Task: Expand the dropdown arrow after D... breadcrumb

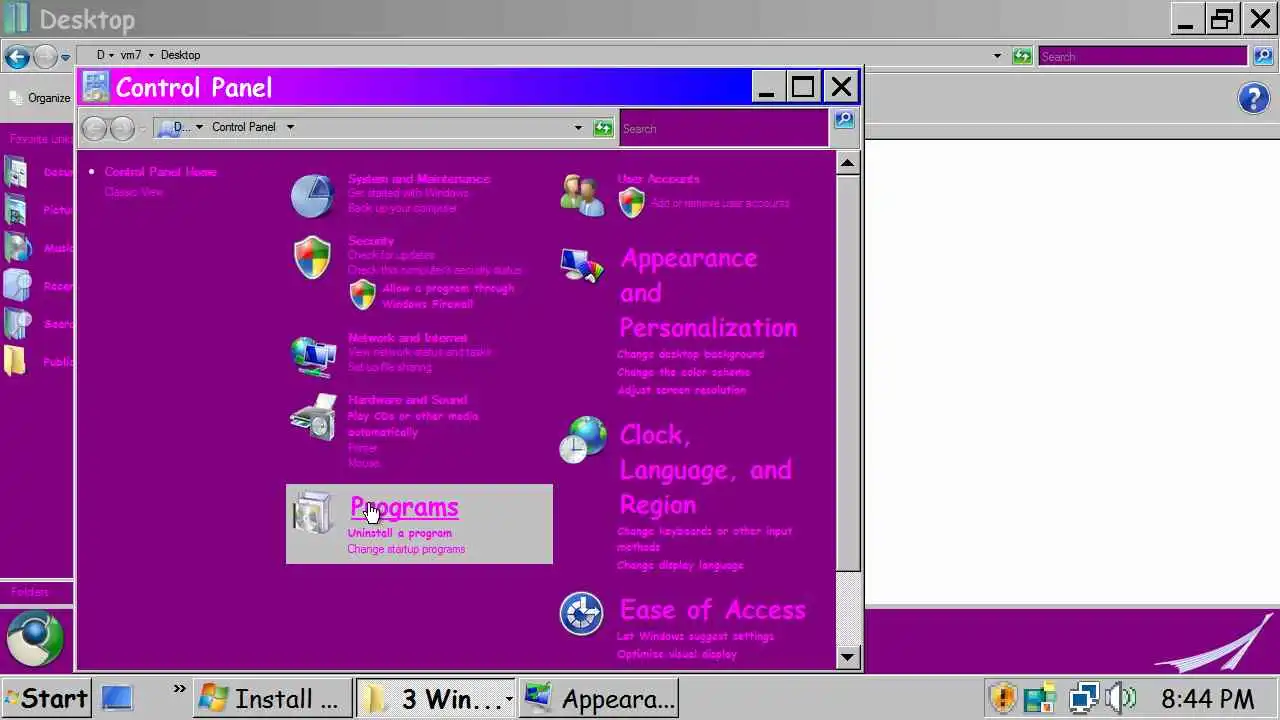Action: tap(199, 127)
